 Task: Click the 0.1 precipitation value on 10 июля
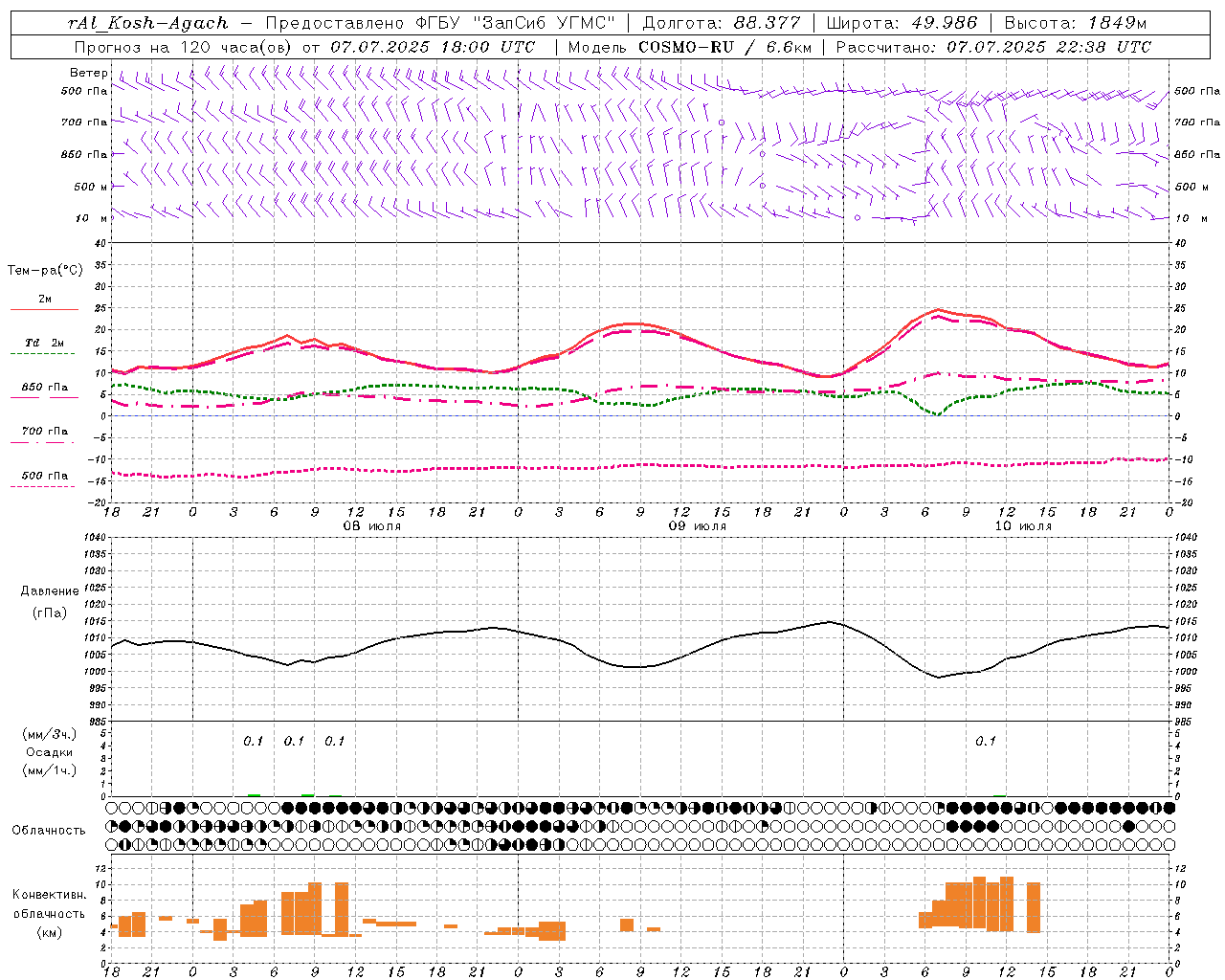coord(986,741)
